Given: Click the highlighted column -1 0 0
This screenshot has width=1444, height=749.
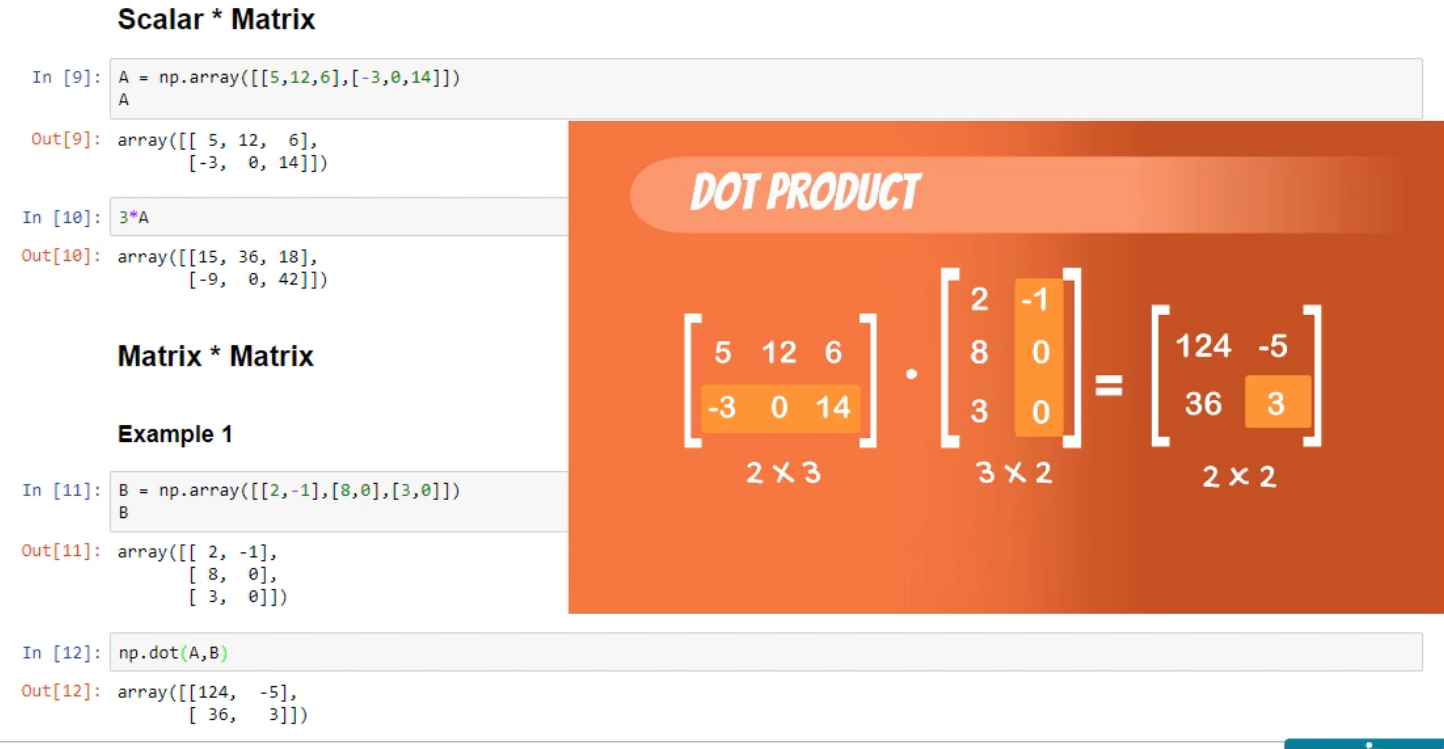Looking at the screenshot, I should click(x=1038, y=355).
